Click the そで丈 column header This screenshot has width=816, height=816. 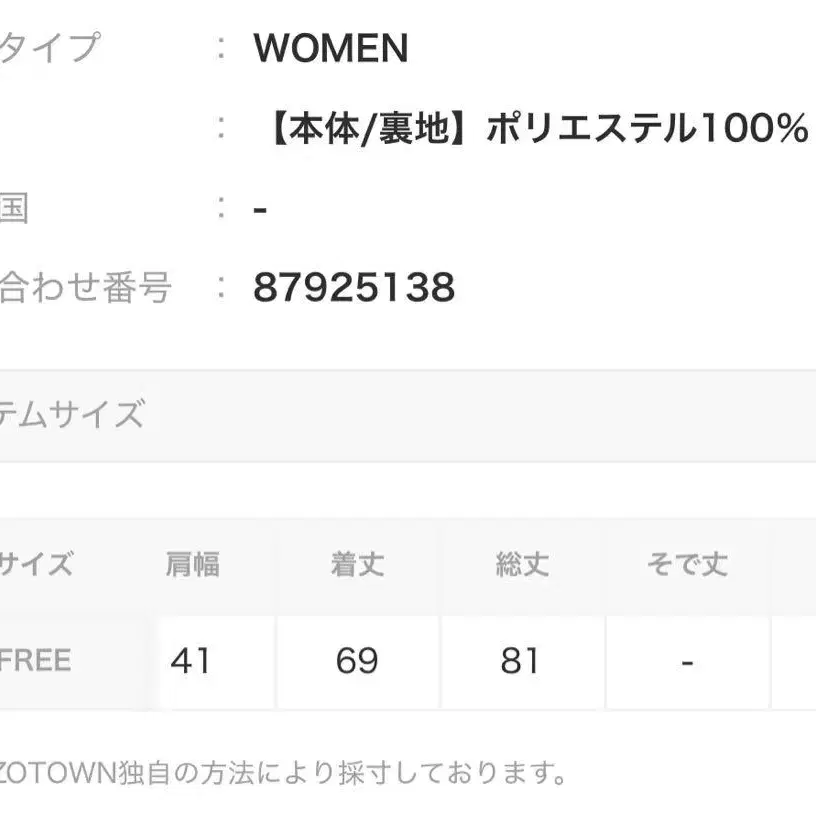687,565
